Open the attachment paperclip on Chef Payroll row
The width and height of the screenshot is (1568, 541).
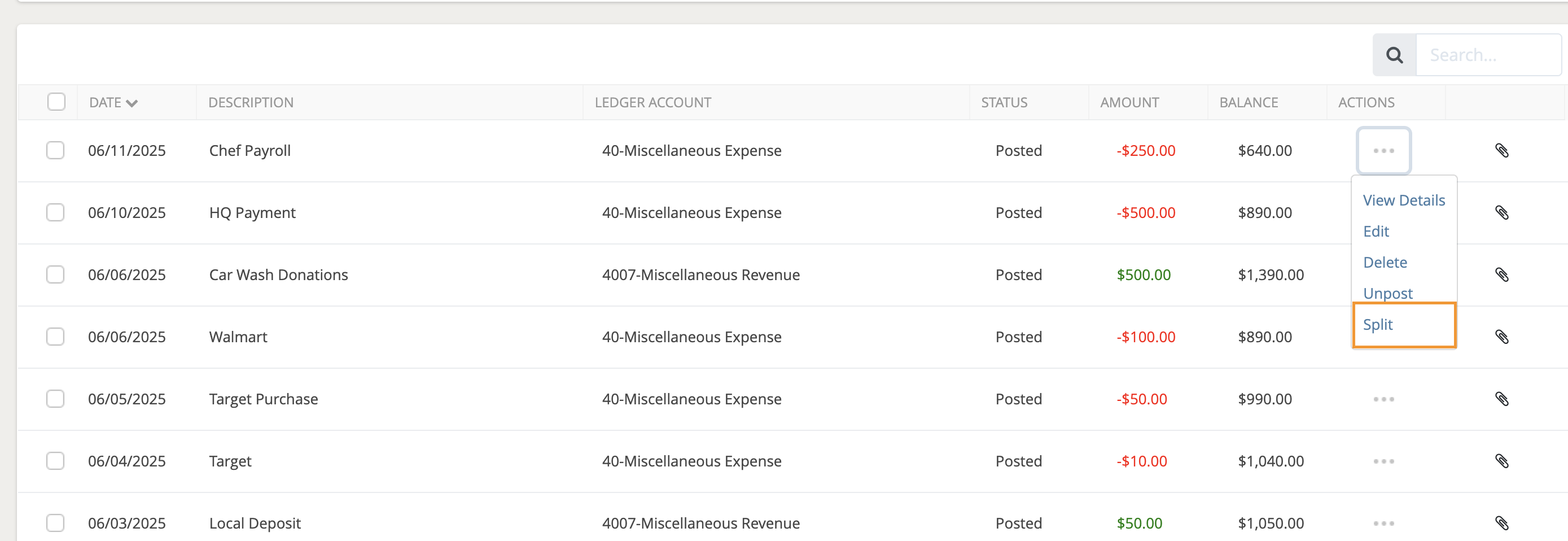point(1504,150)
